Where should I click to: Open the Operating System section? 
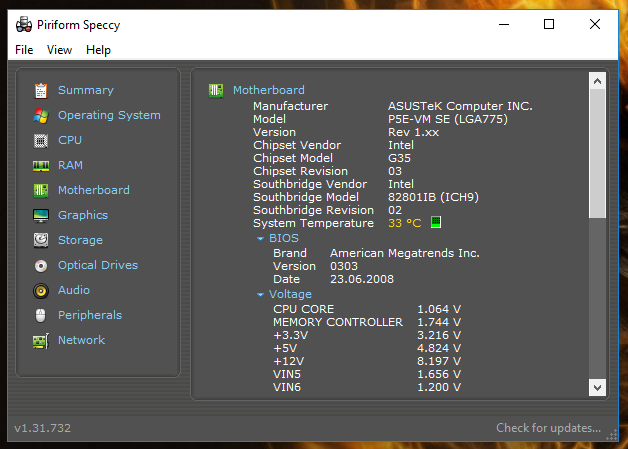click(x=109, y=115)
